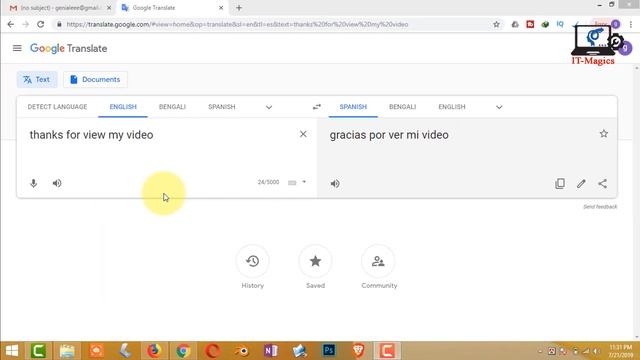This screenshot has width=640, height=360.
Task: Go back in browser
Action: [x=11, y=24]
